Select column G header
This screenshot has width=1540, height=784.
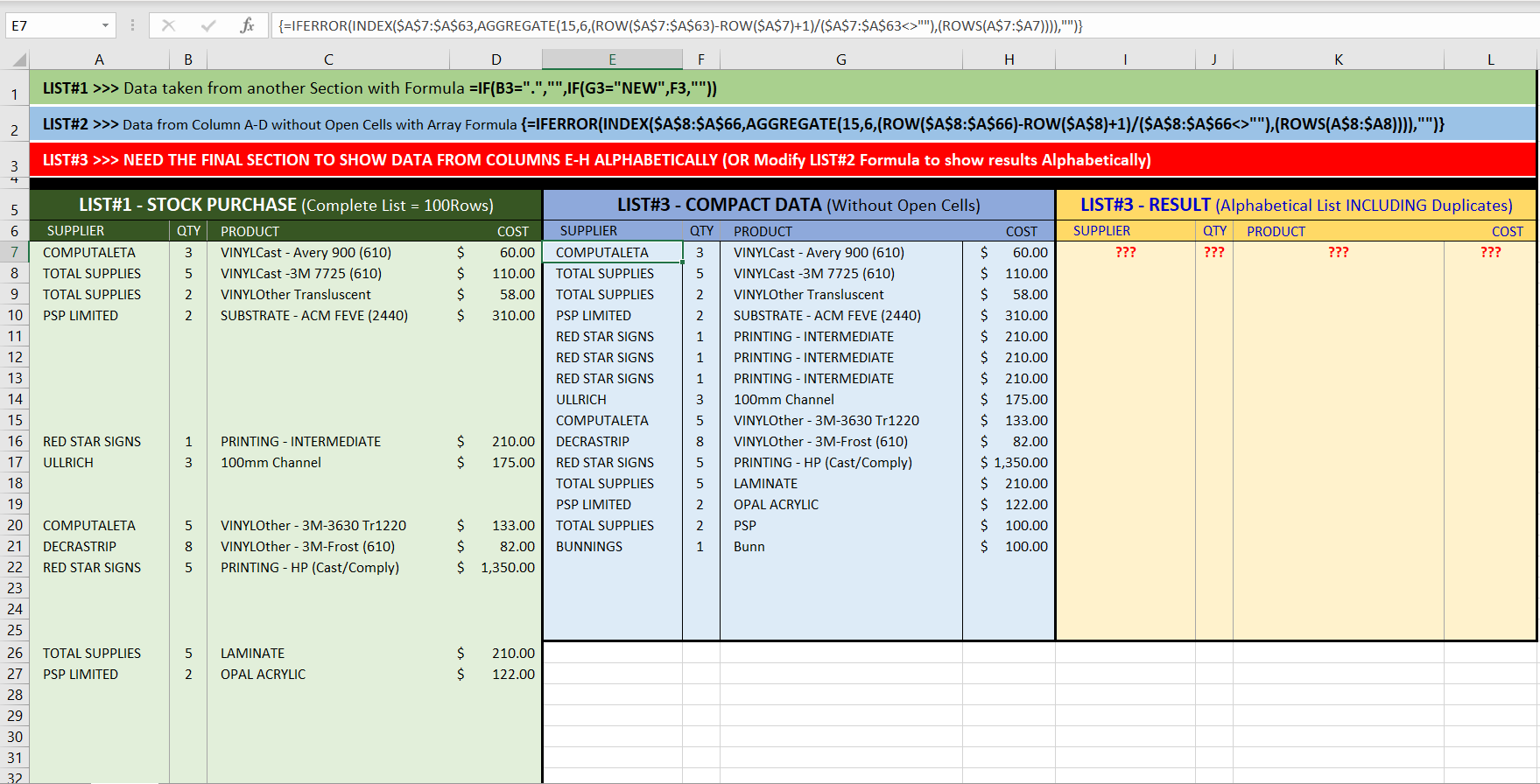pyautogui.click(x=841, y=59)
